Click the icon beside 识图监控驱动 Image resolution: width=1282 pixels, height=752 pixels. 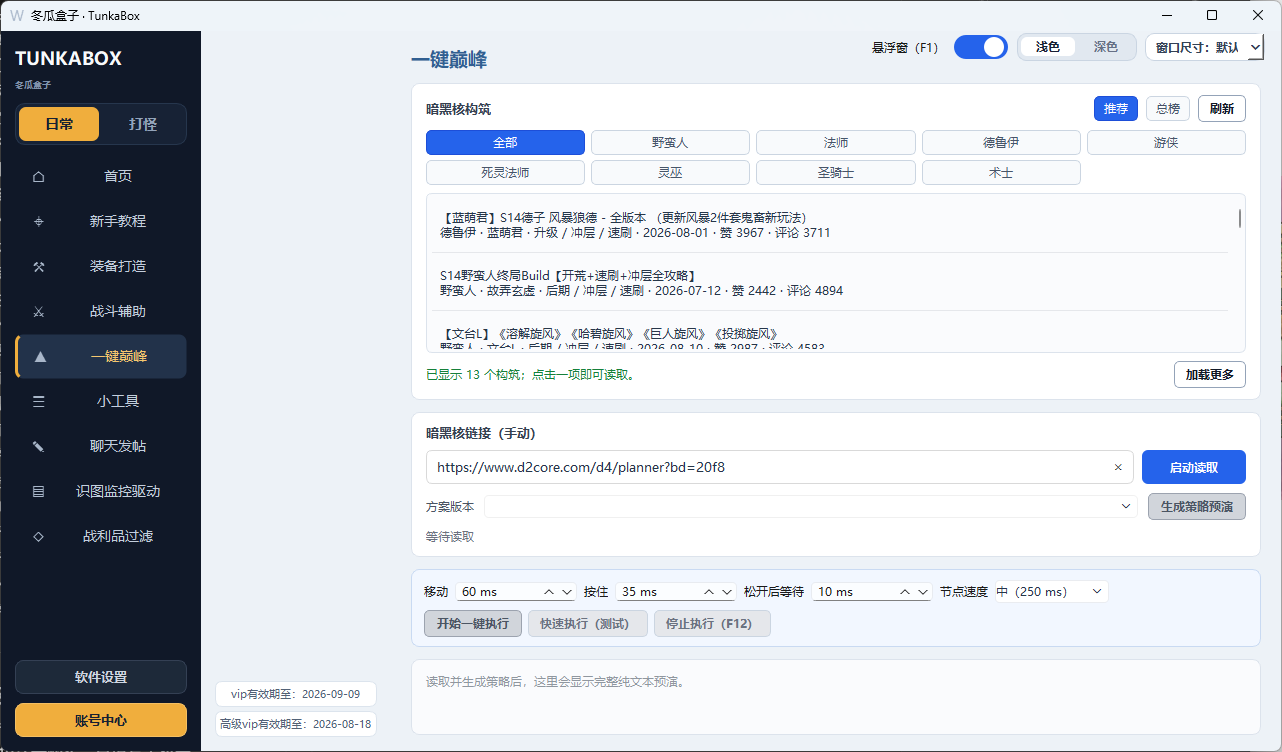(x=38, y=492)
